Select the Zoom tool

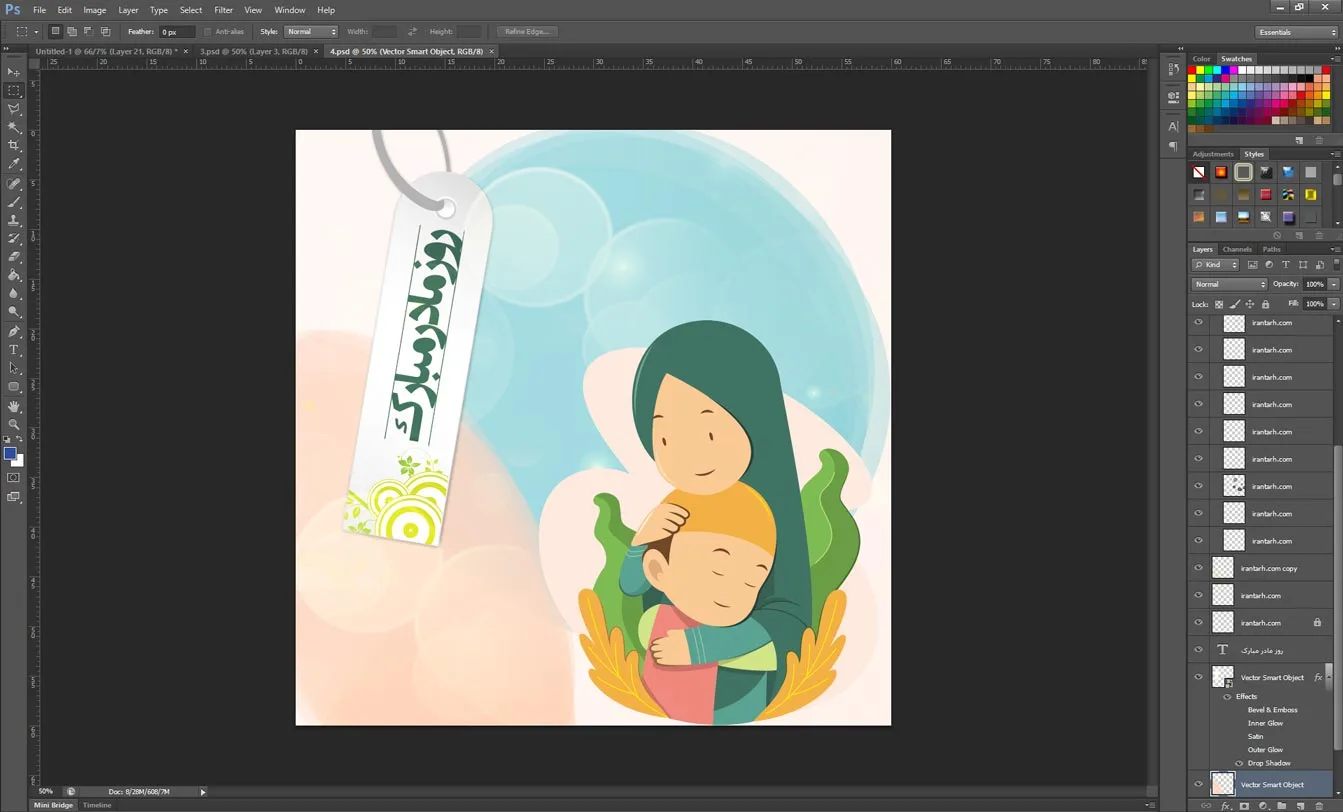tap(14, 424)
